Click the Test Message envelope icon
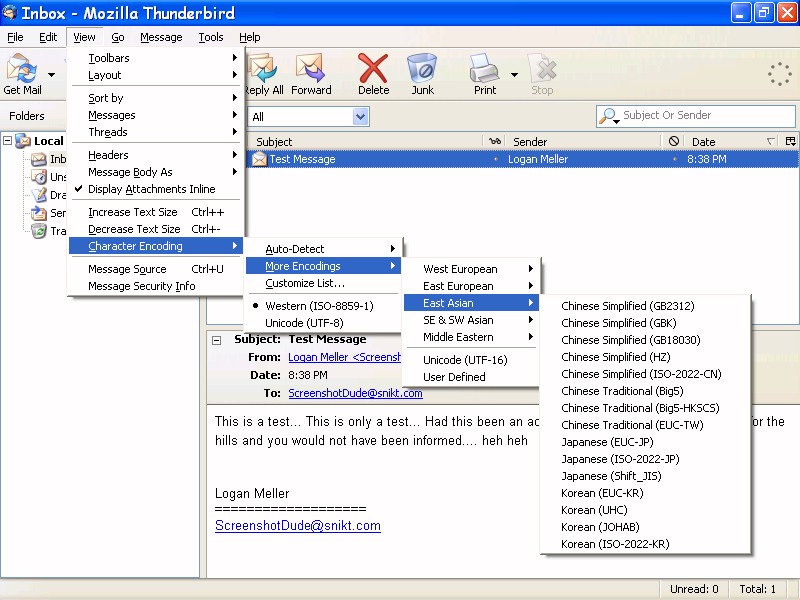This screenshot has width=800, height=600. tap(259, 159)
